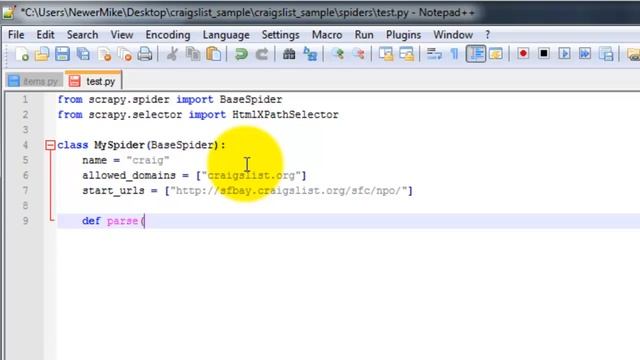The image size is (640, 360).
Task: Select the test.py tab
Action: coord(93,81)
